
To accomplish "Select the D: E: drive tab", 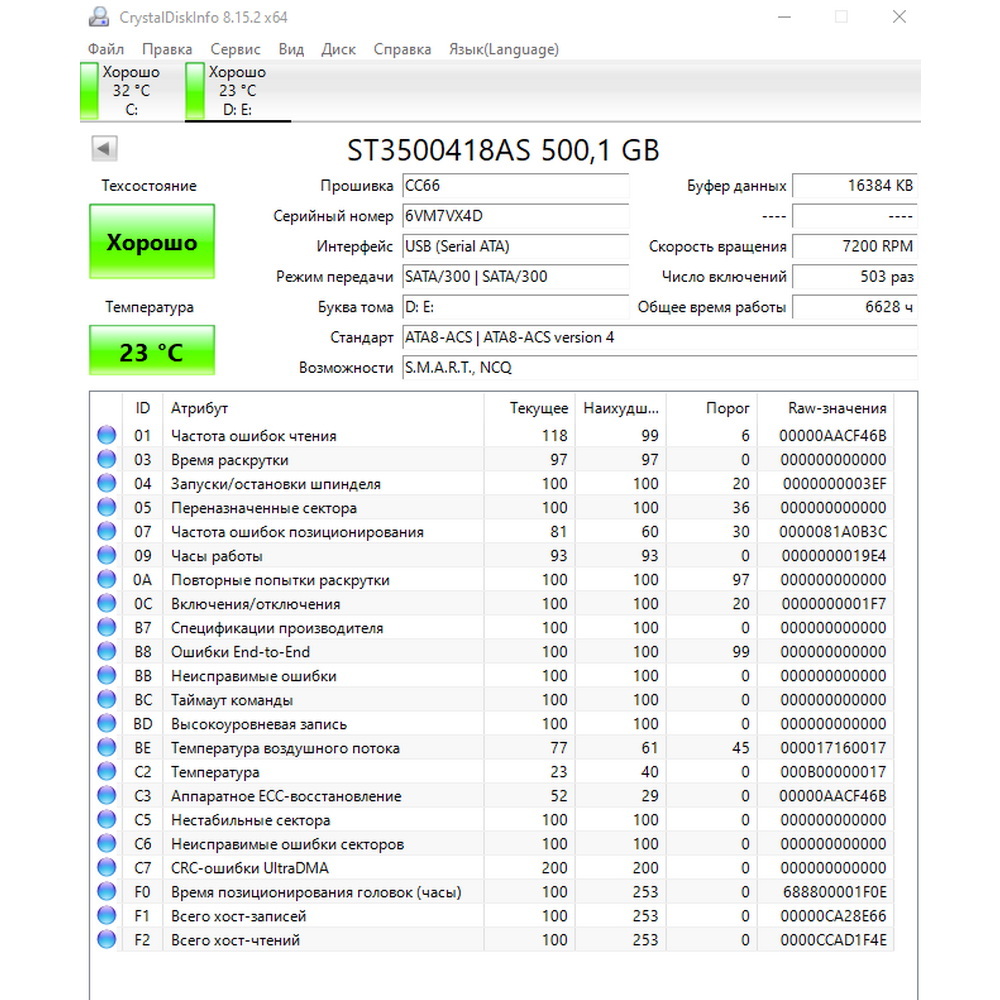I will [237, 91].
